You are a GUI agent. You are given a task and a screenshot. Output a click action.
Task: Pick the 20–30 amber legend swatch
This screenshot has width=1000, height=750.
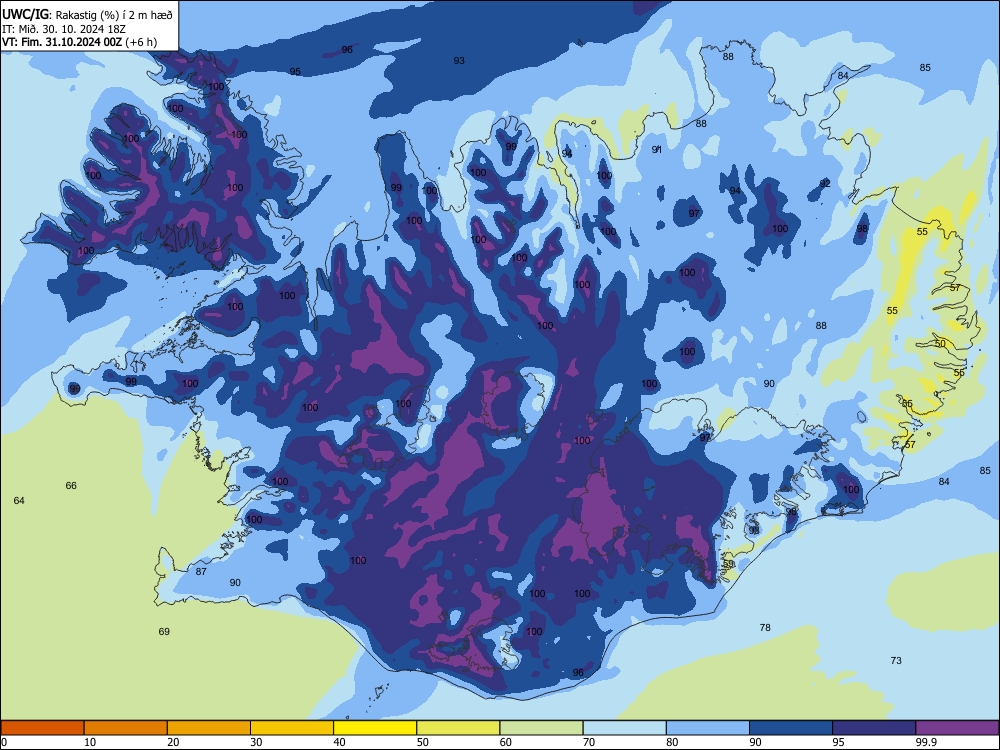tap(209, 728)
